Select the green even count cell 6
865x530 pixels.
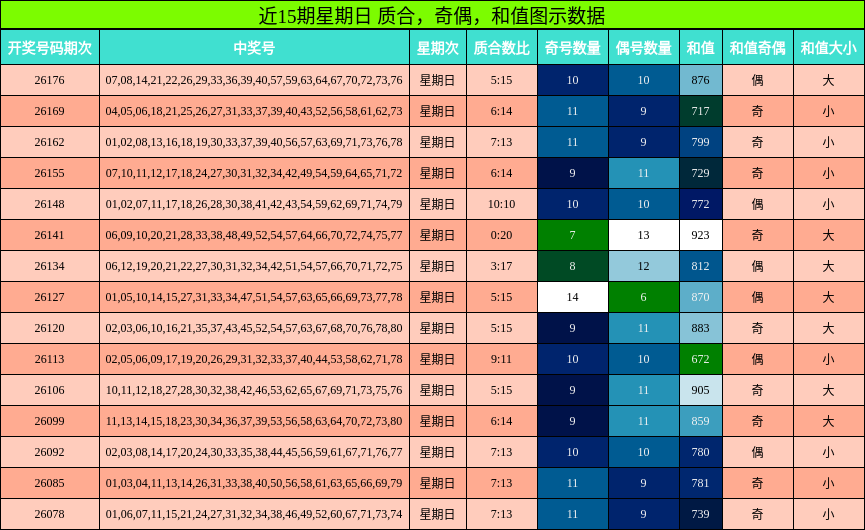pyautogui.click(x=644, y=297)
